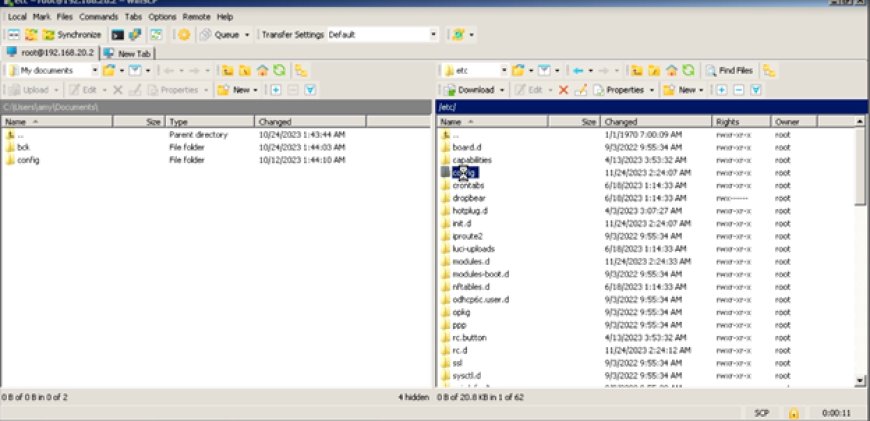Sort remote panel by Rights column
This screenshot has height=421, width=870.
pos(741,121)
